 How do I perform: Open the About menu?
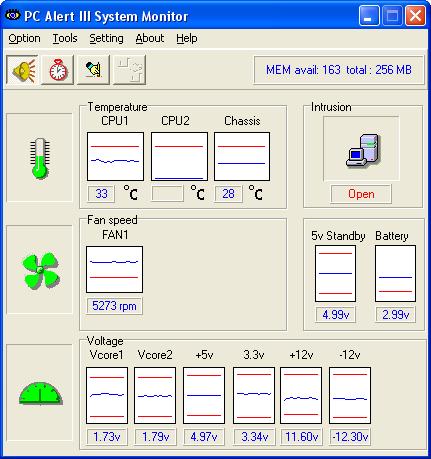pos(150,38)
